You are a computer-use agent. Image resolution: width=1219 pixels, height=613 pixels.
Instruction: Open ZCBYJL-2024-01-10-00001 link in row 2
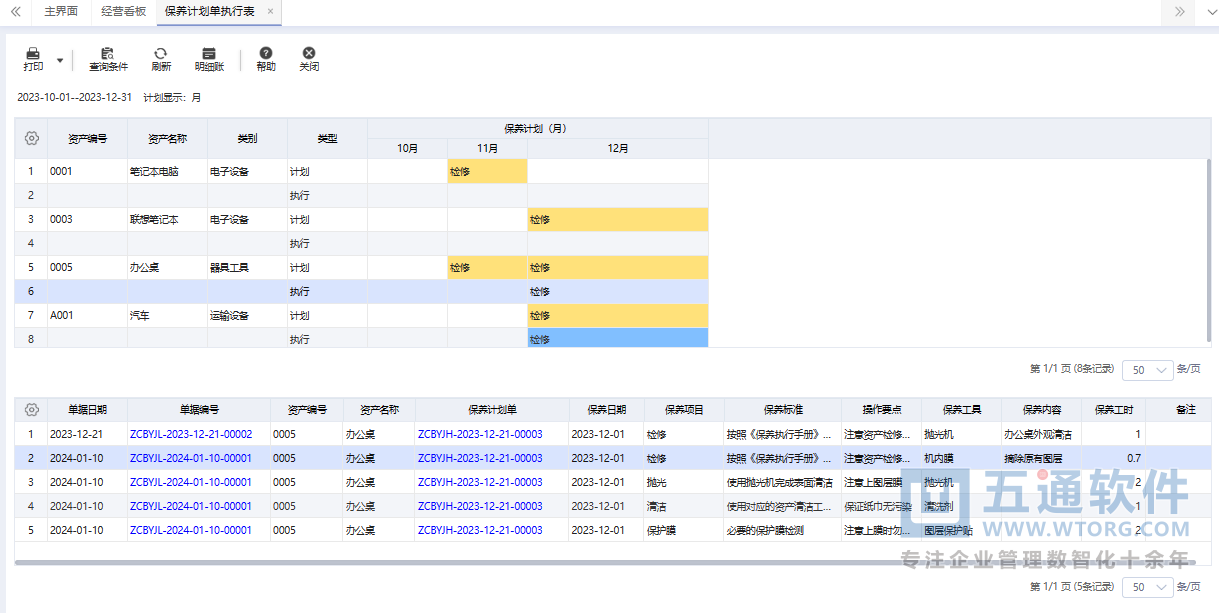[x=191, y=458]
